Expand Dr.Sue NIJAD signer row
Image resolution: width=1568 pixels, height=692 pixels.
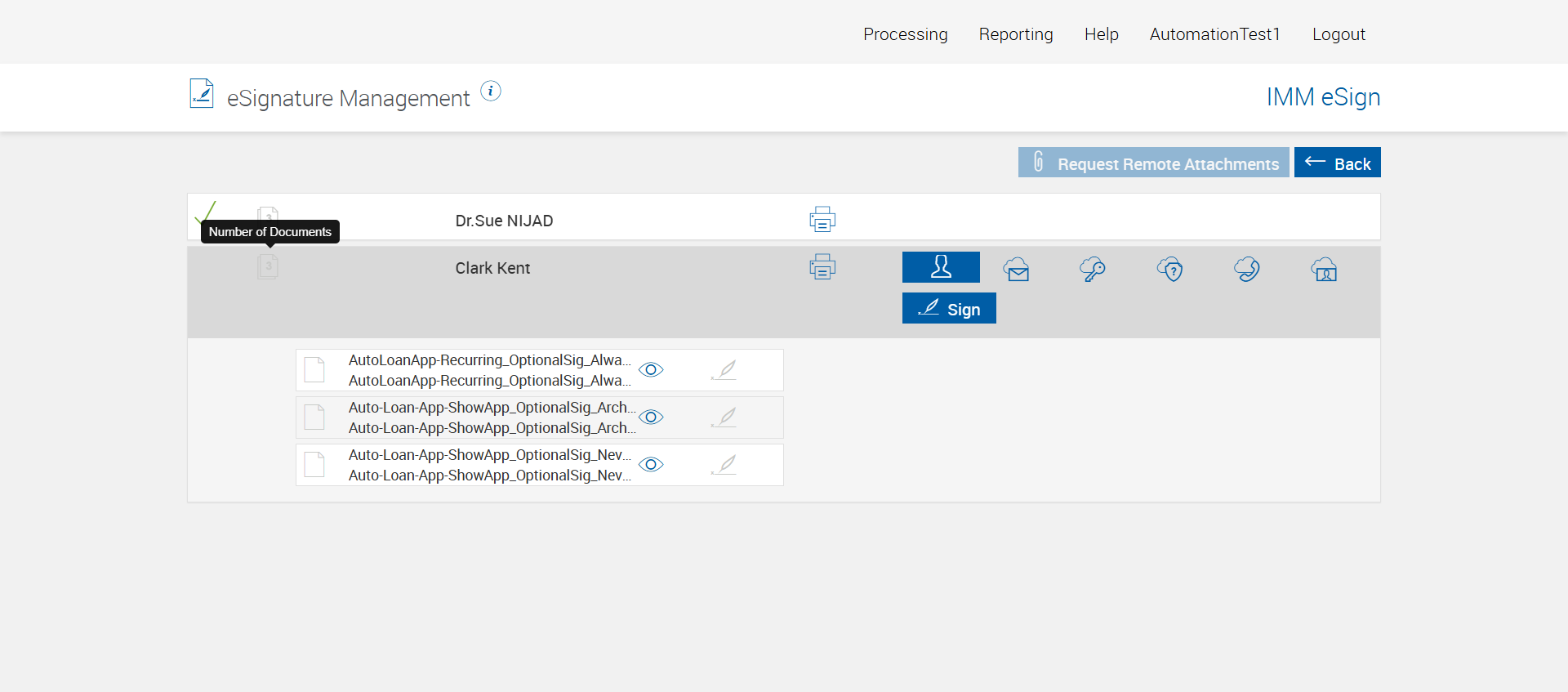(504, 221)
